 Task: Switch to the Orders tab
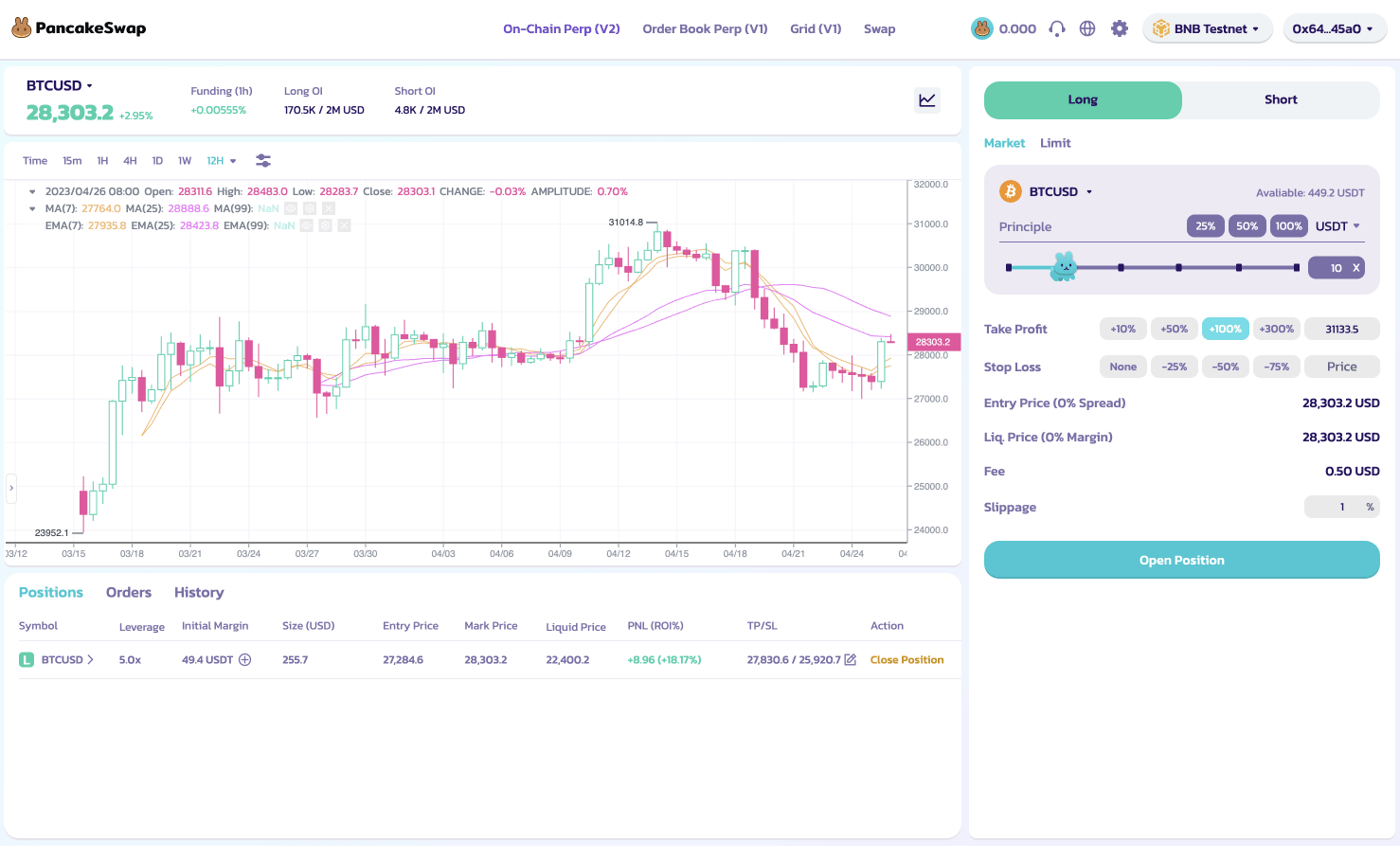click(x=129, y=592)
